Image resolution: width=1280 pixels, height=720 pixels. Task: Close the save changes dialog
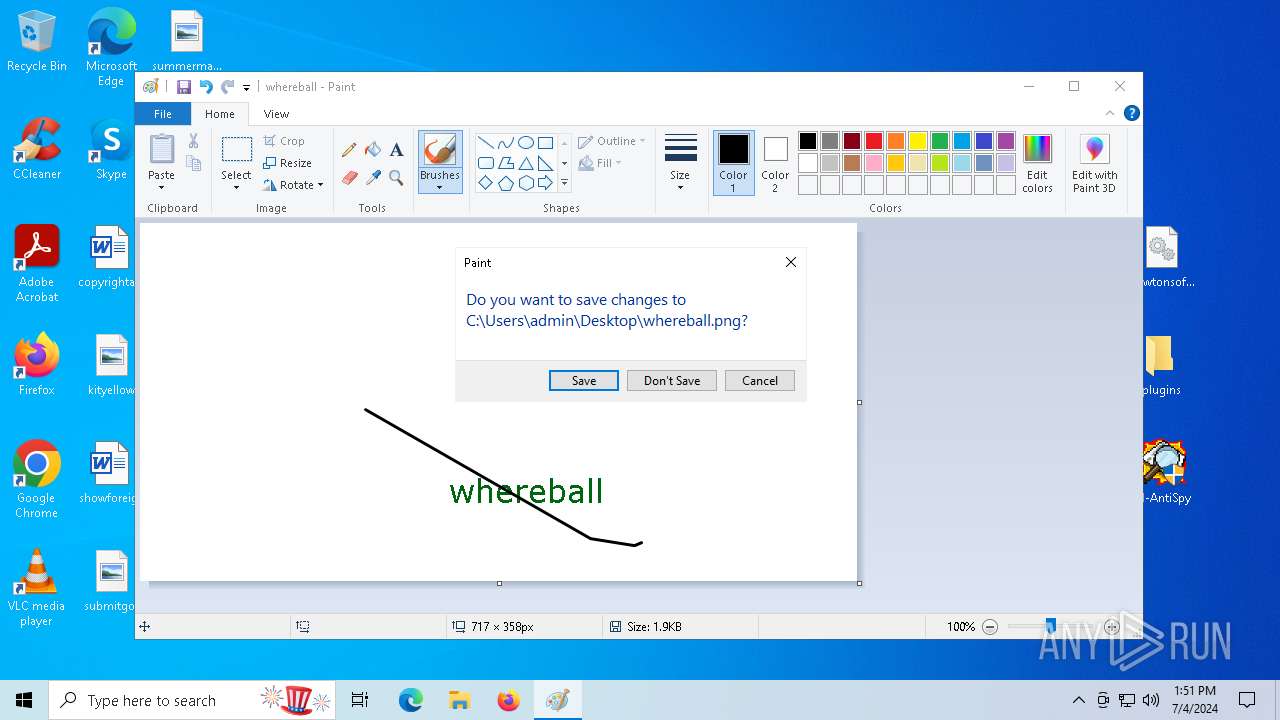pos(791,262)
